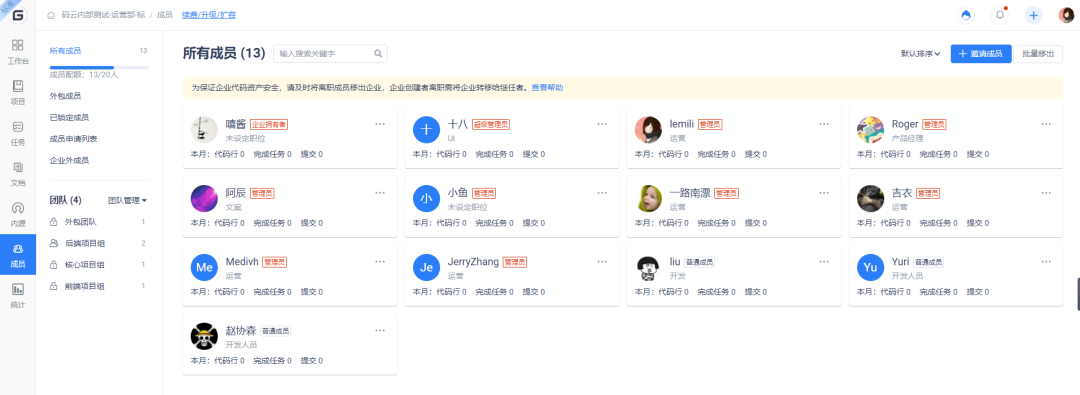Screen dimensions: 1080x395
Task: Click the JerryZhang member name
Action: (473, 262)
